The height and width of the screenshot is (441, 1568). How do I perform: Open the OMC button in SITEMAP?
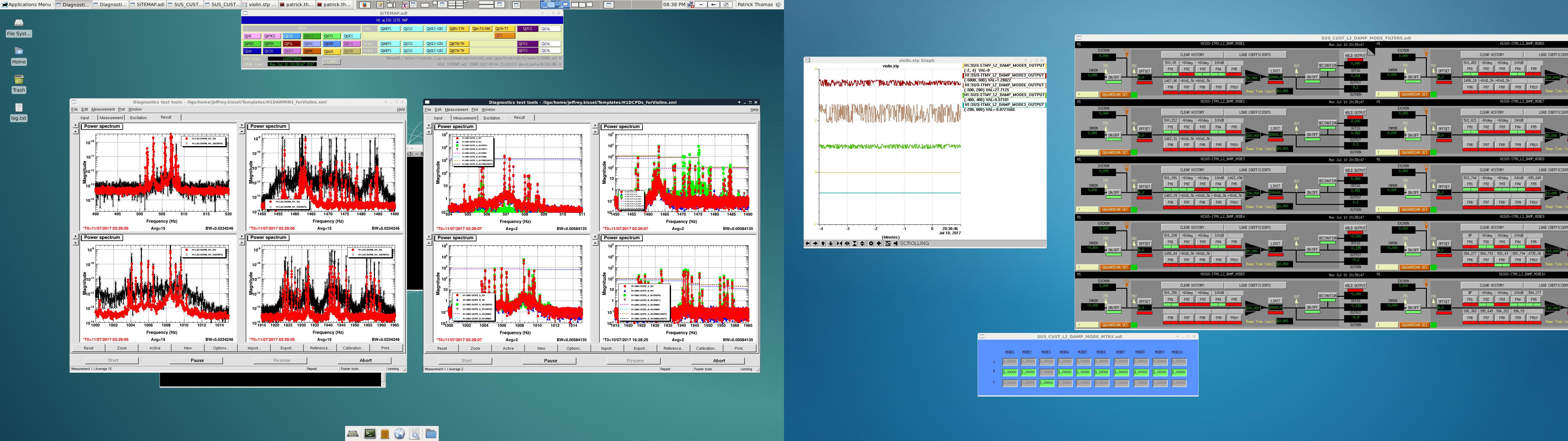click(x=312, y=51)
